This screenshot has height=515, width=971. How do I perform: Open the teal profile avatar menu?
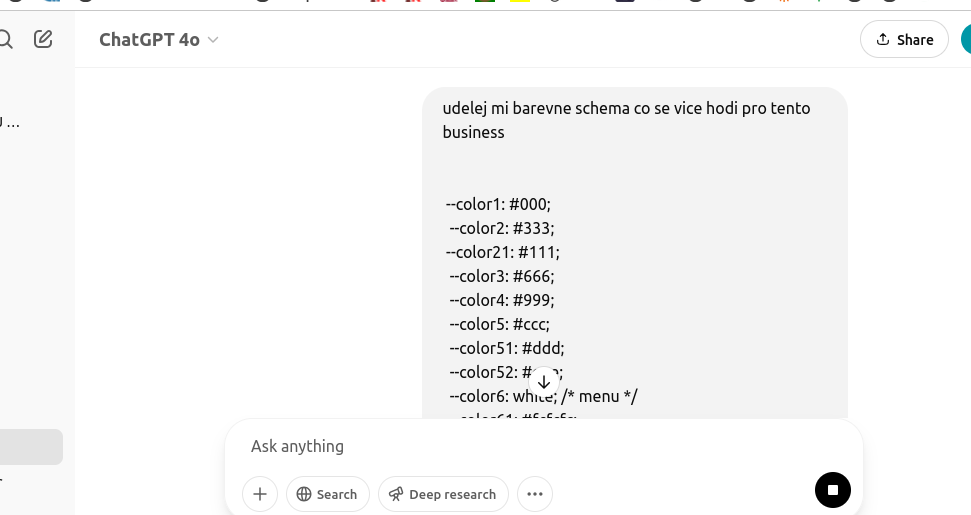tap(966, 40)
